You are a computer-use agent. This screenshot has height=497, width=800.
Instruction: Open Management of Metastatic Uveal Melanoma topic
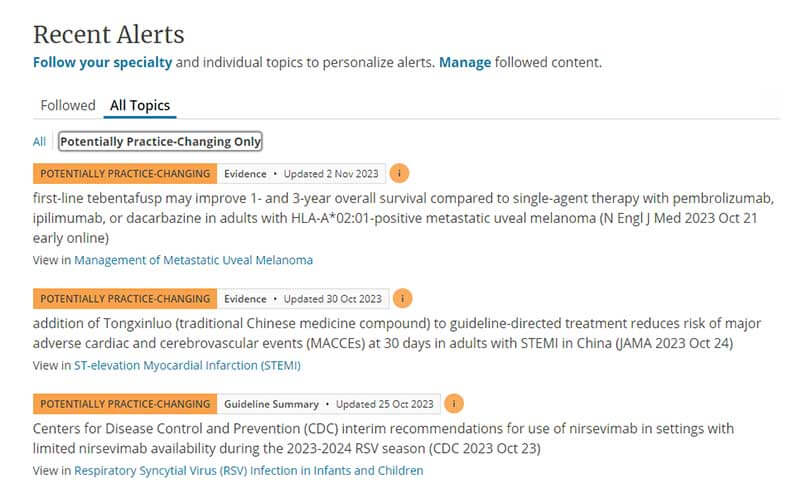193,260
